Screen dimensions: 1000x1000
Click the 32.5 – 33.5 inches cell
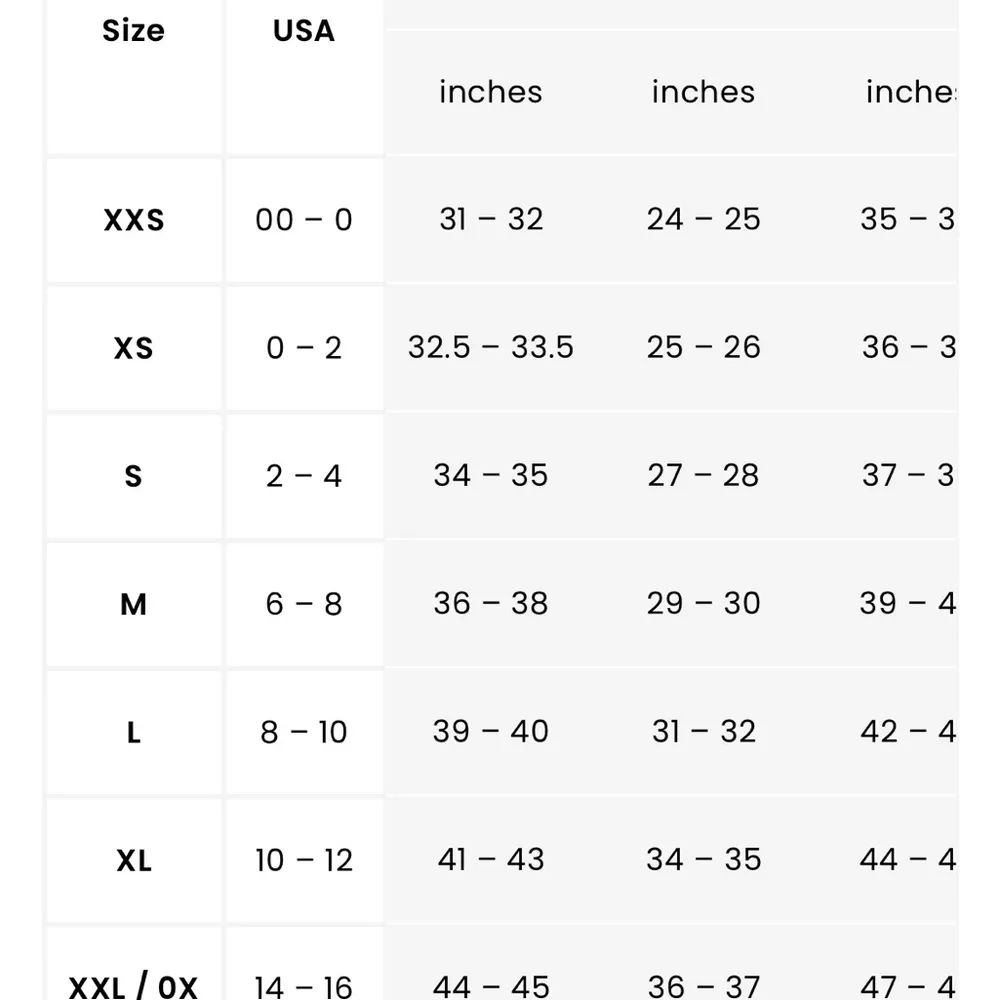491,348
